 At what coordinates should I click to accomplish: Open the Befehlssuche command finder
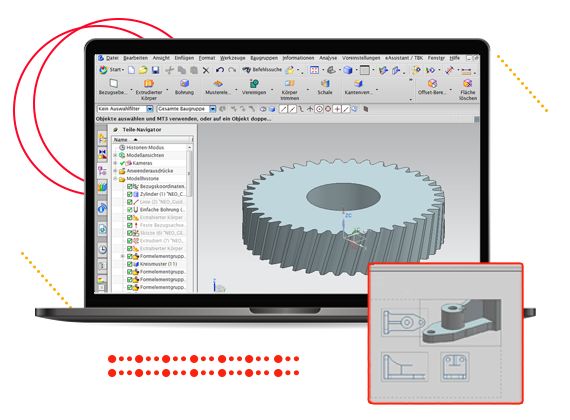pos(262,69)
